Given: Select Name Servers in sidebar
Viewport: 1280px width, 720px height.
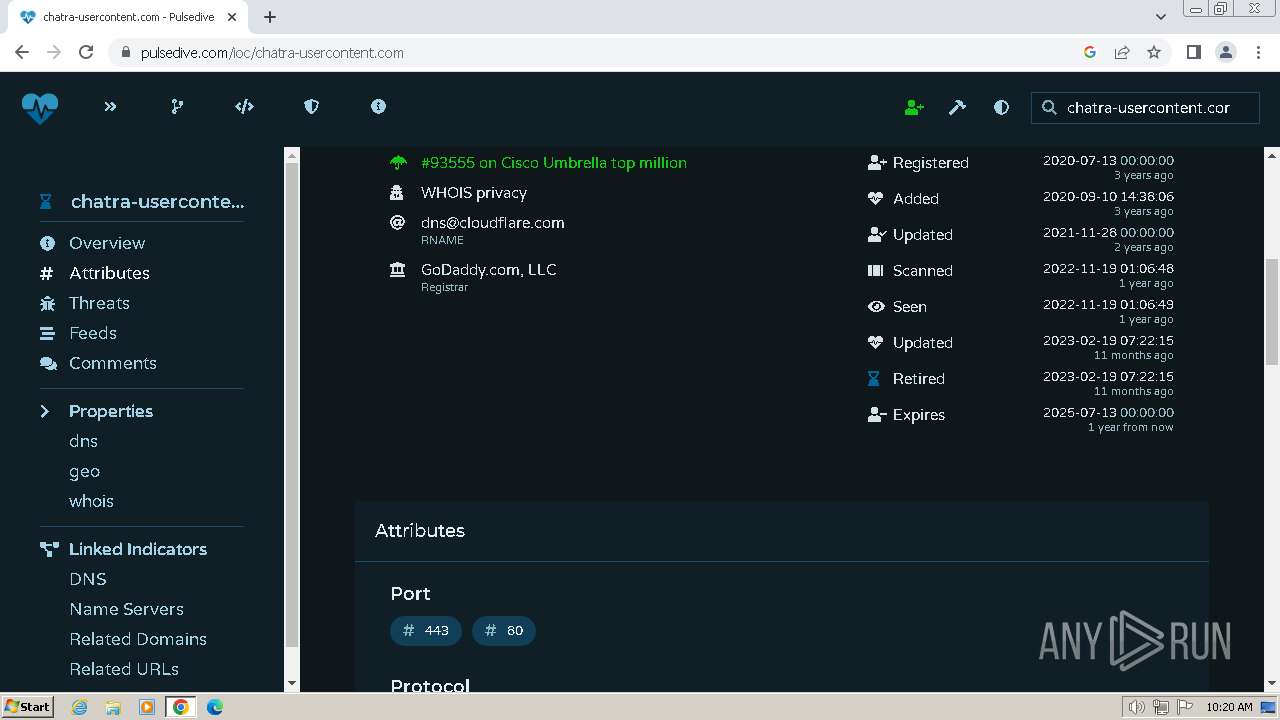Looking at the screenshot, I should coord(126,609).
